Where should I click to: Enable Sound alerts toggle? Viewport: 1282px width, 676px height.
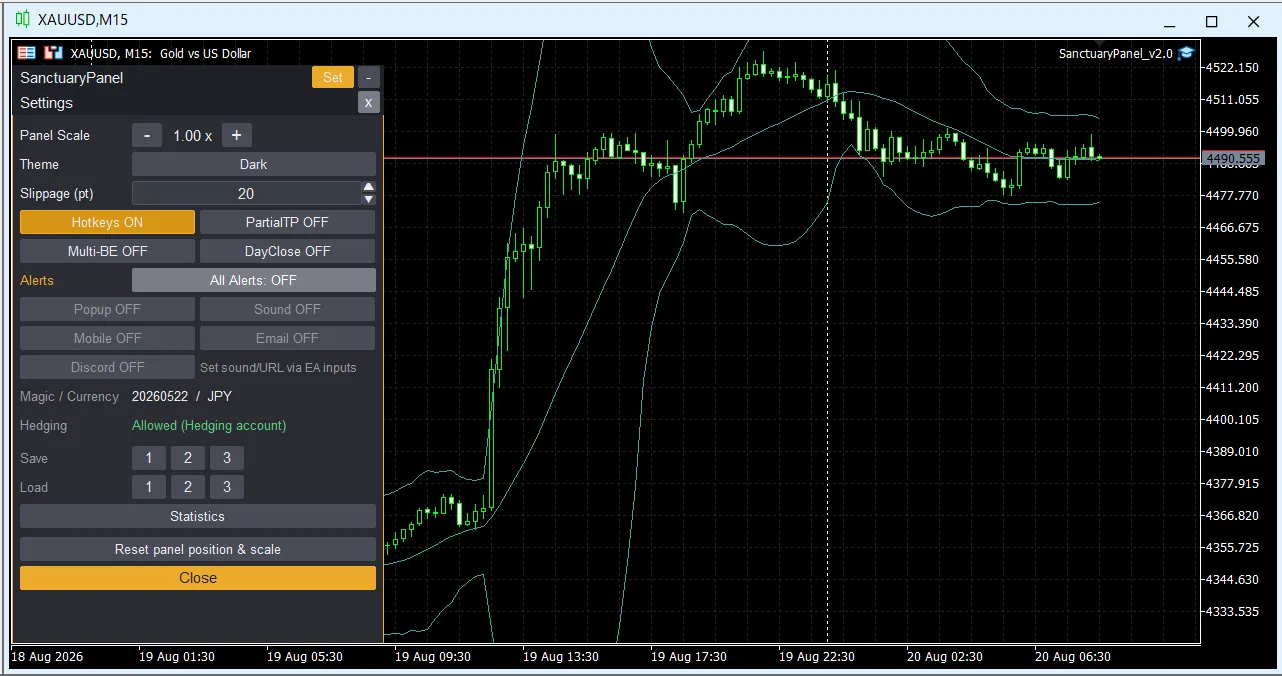[x=287, y=309]
